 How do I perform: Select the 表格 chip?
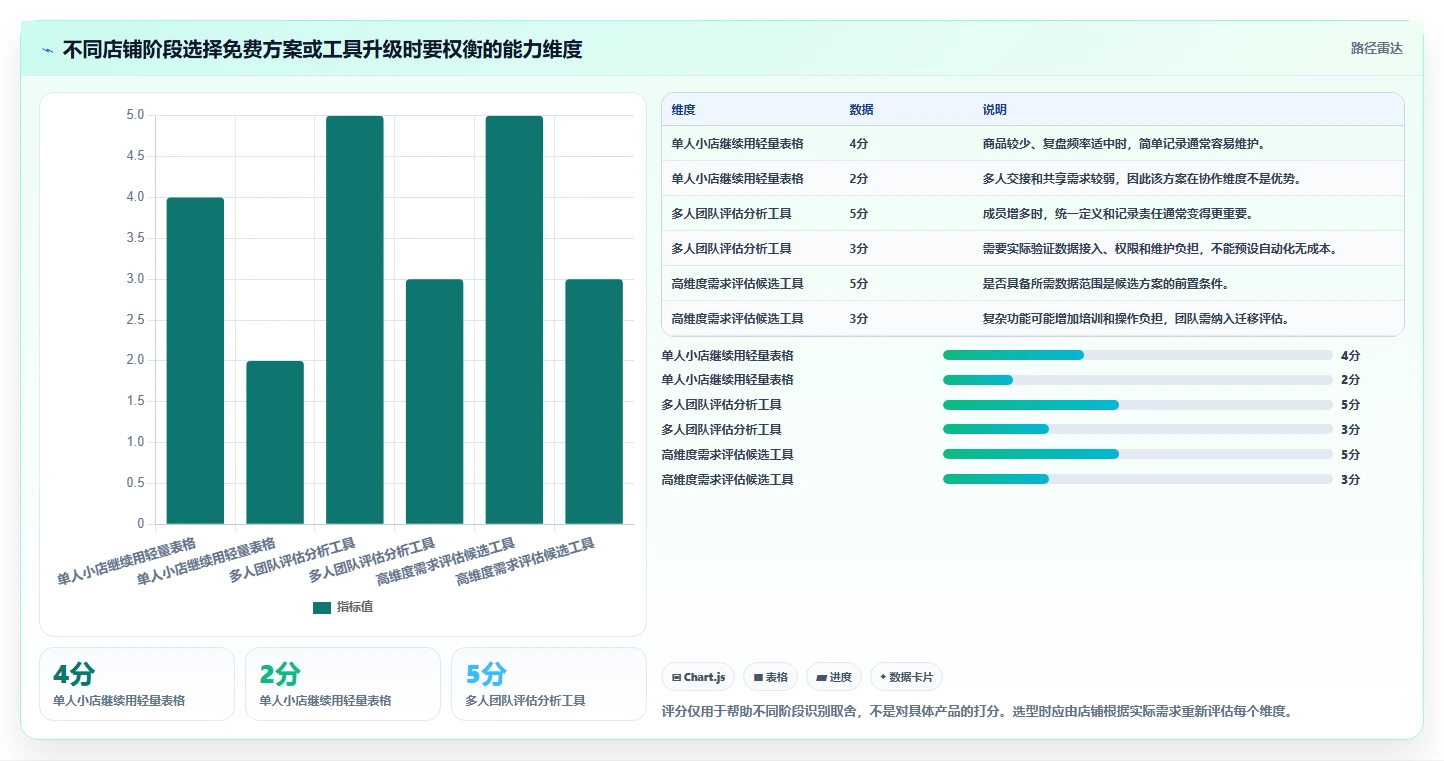pos(770,677)
